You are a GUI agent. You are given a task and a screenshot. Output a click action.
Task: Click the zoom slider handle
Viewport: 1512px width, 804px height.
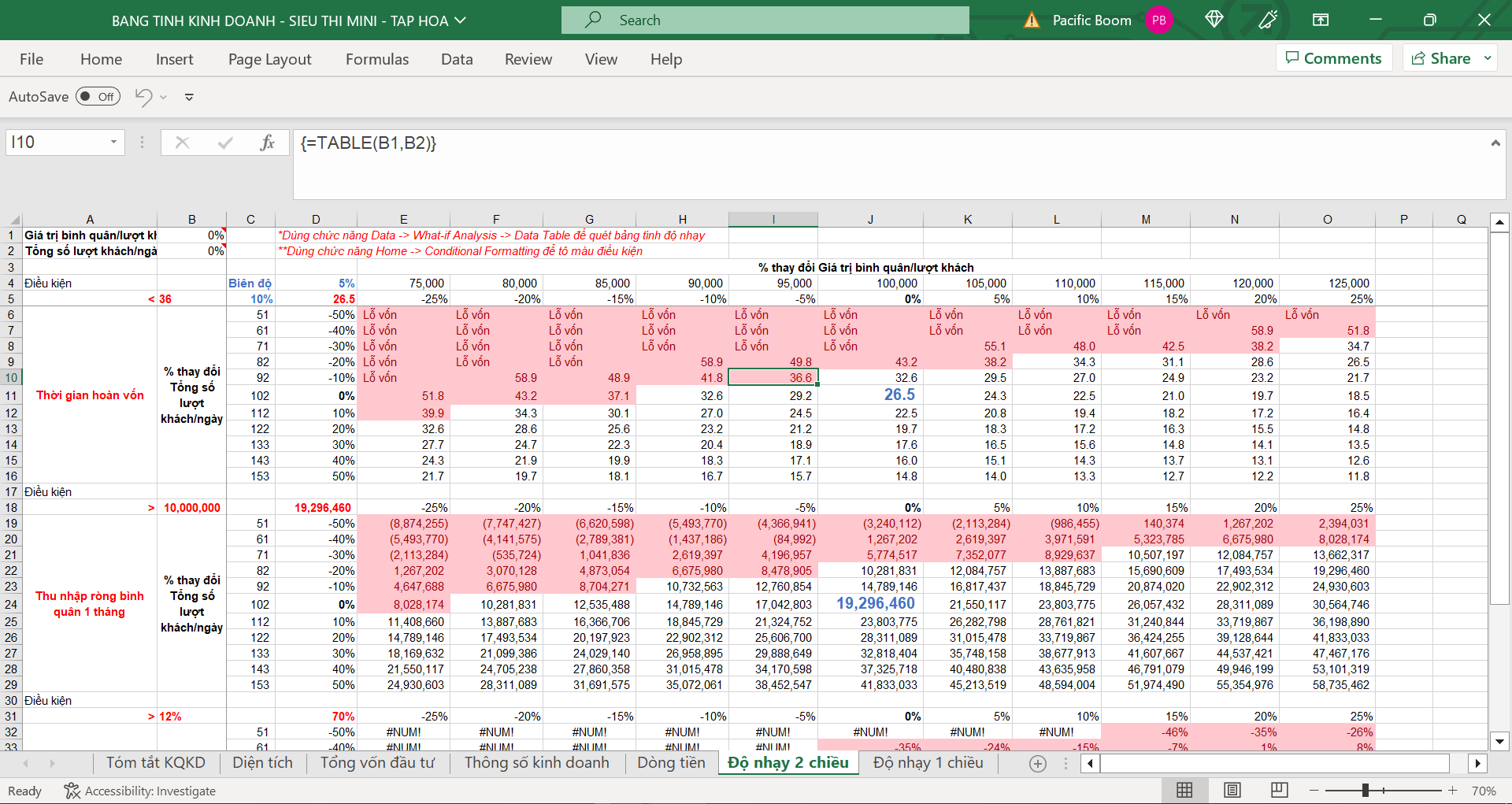pos(1366,791)
